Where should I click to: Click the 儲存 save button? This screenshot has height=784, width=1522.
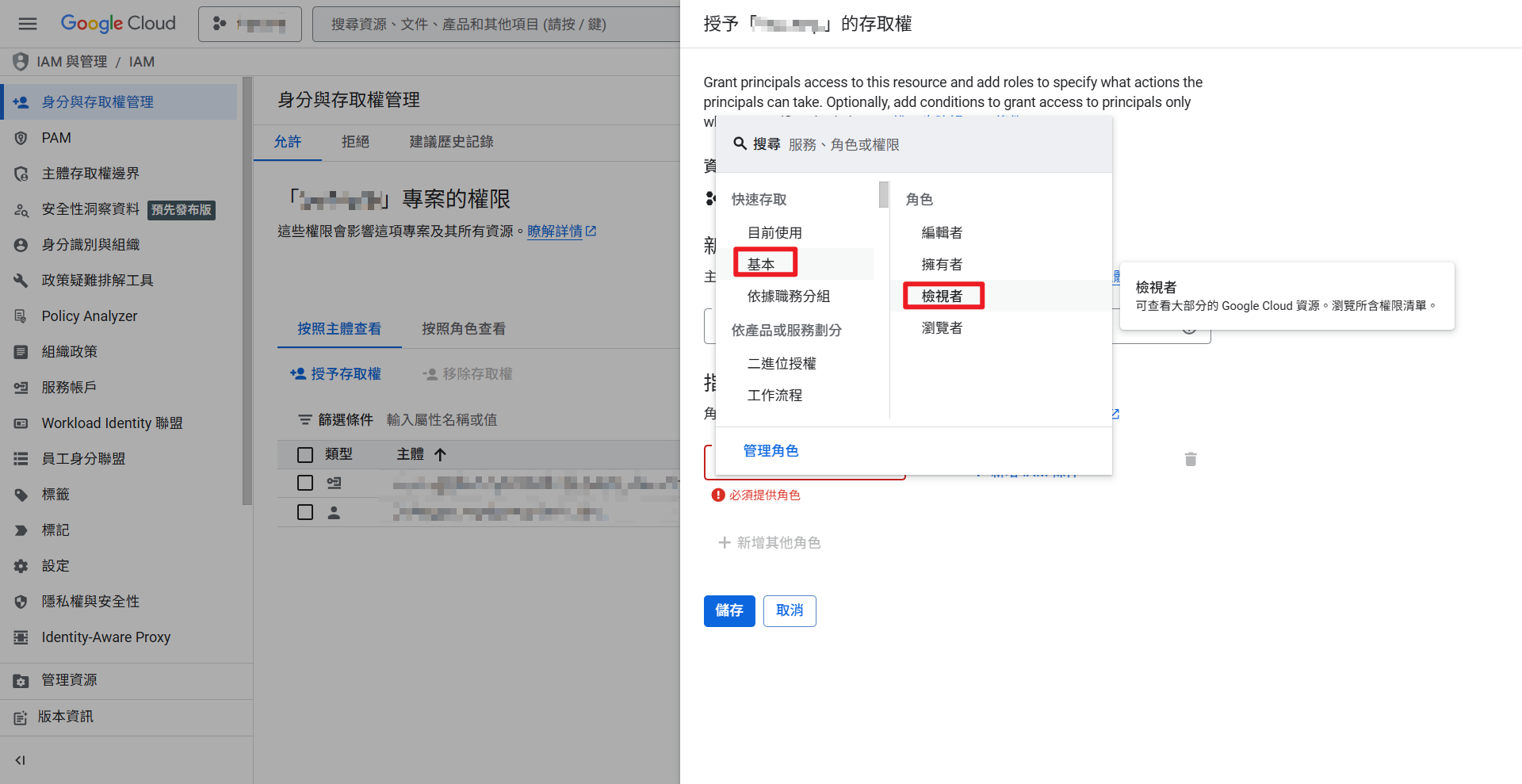pyautogui.click(x=728, y=610)
